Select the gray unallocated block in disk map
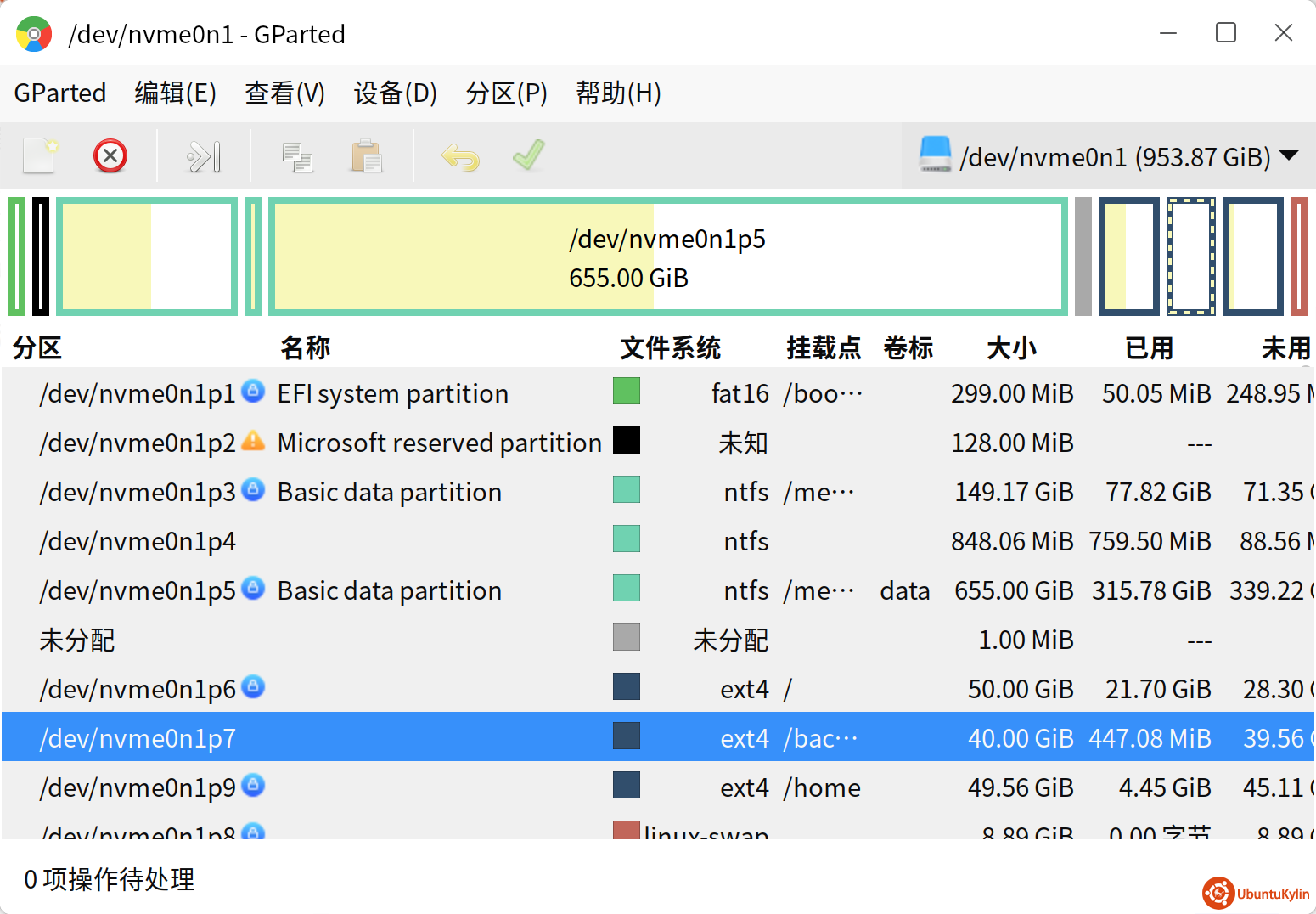This screenshot has height=914, width=1316. (1083, 257)
